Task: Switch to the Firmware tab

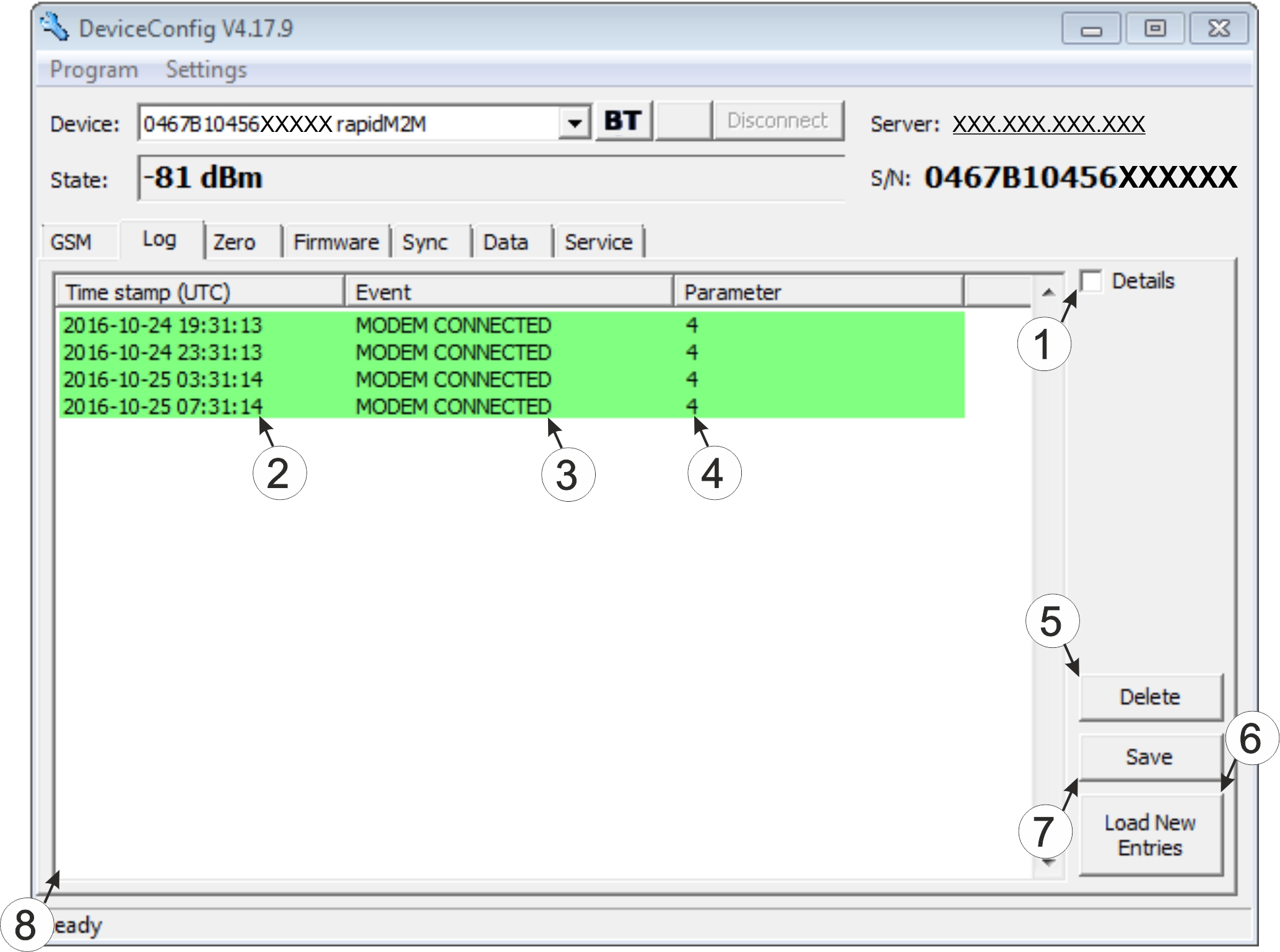Action: (x=336, y=242)
